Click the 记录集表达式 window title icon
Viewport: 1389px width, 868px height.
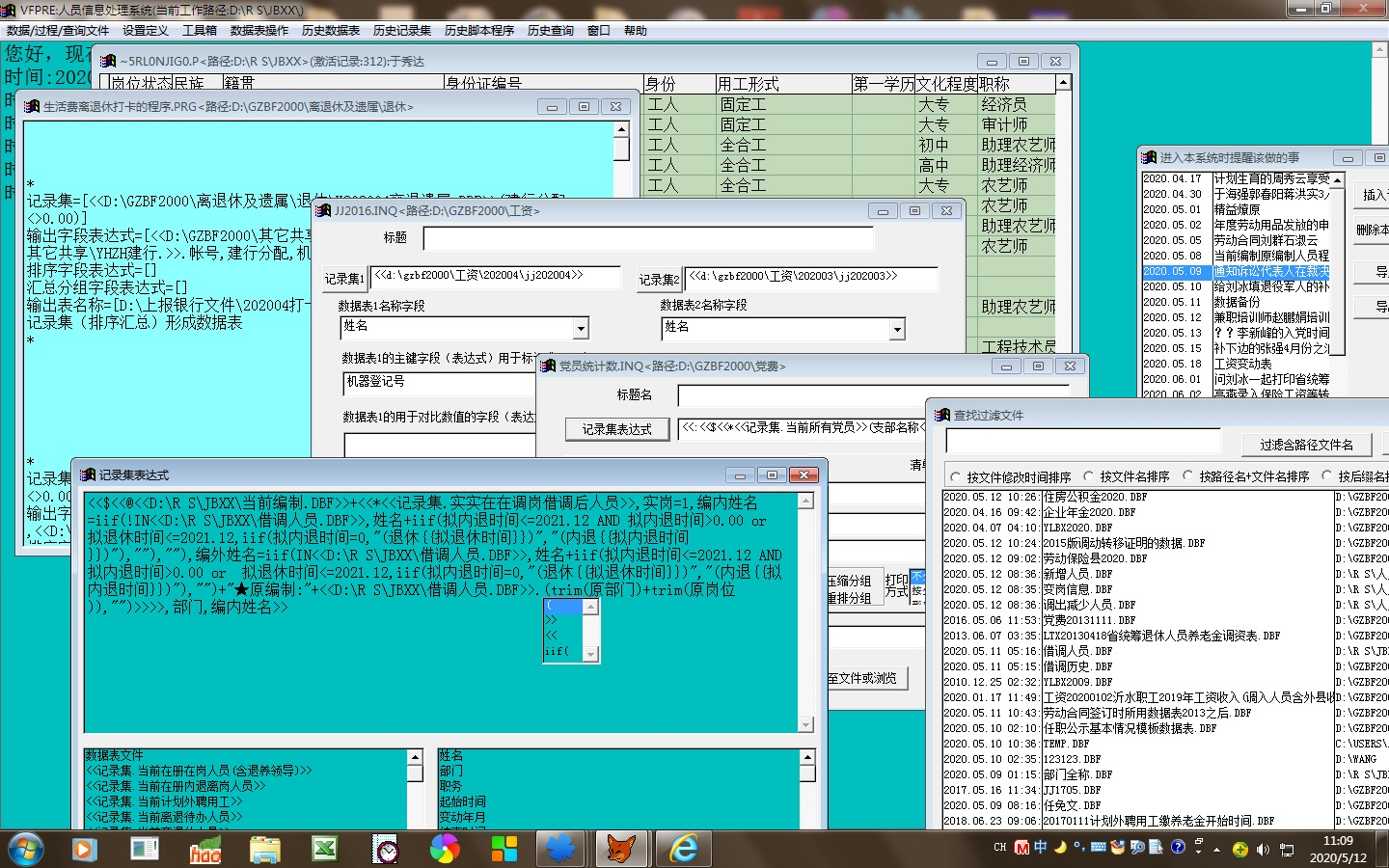pyautogui.click(x=88, y=475)
